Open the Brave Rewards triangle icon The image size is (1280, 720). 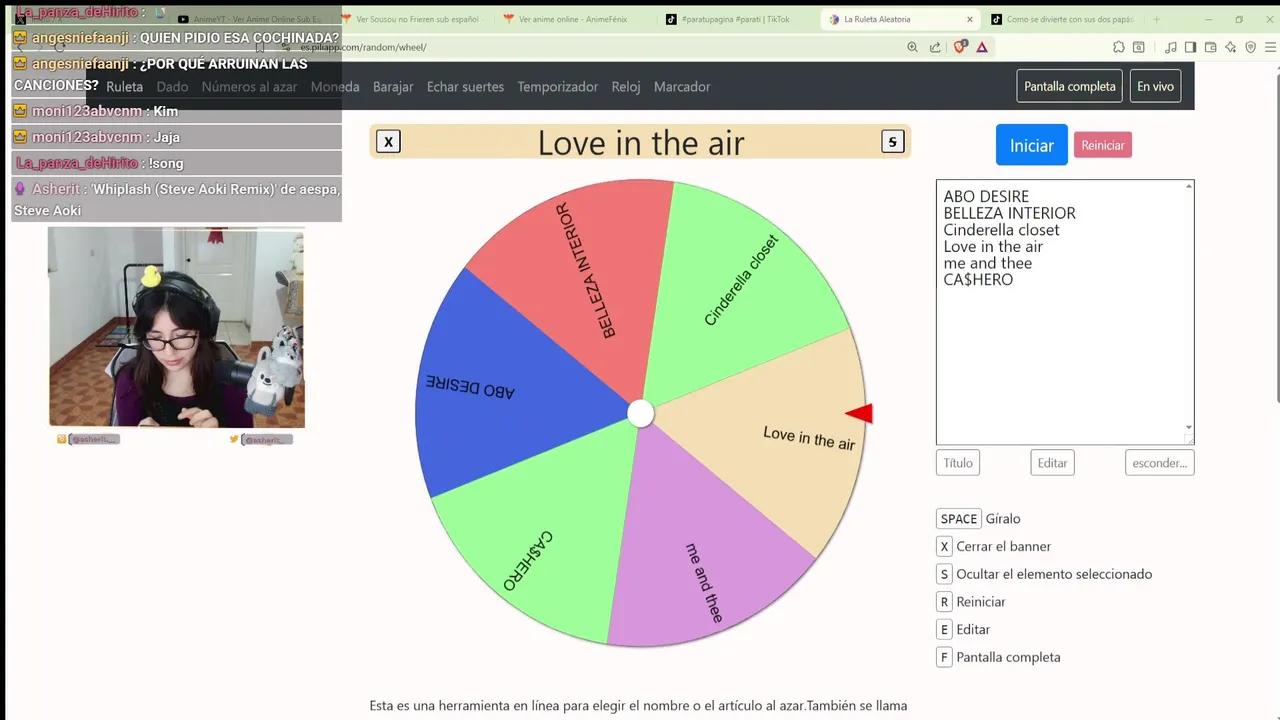pyautogui.click(x=982, y=47)
